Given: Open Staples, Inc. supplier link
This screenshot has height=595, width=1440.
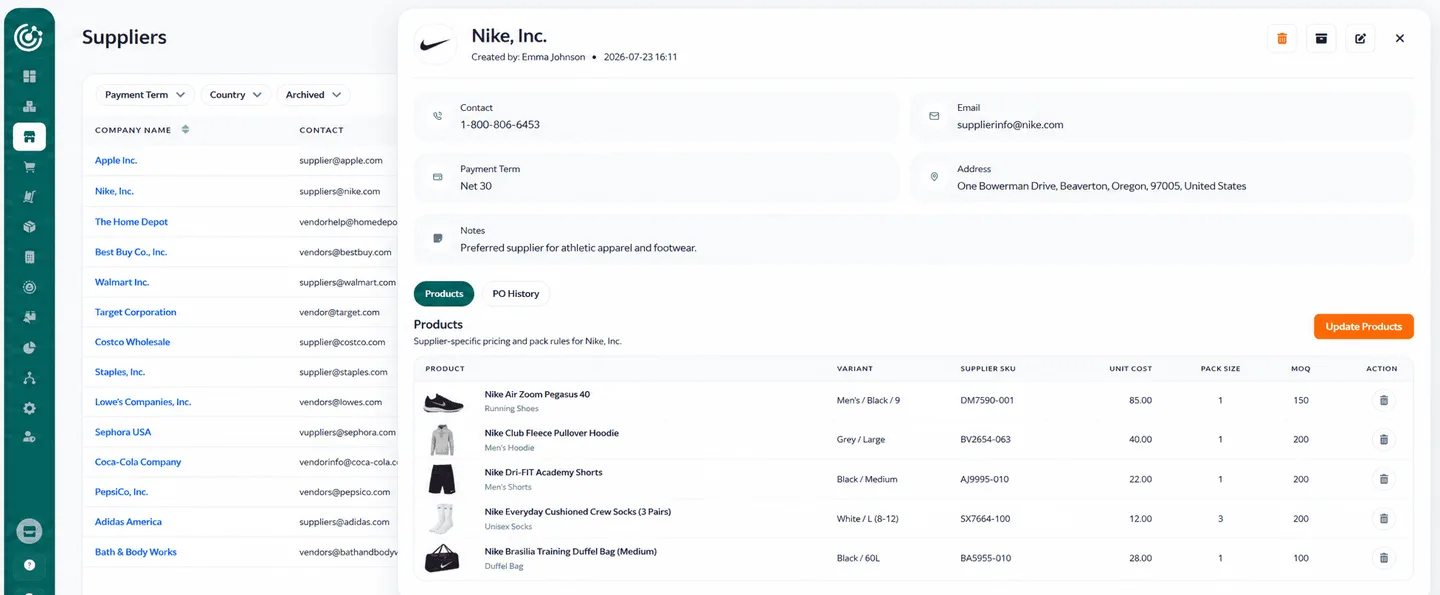Looking at the screenshot, I should pyautogui.click(x=120, y=372).
